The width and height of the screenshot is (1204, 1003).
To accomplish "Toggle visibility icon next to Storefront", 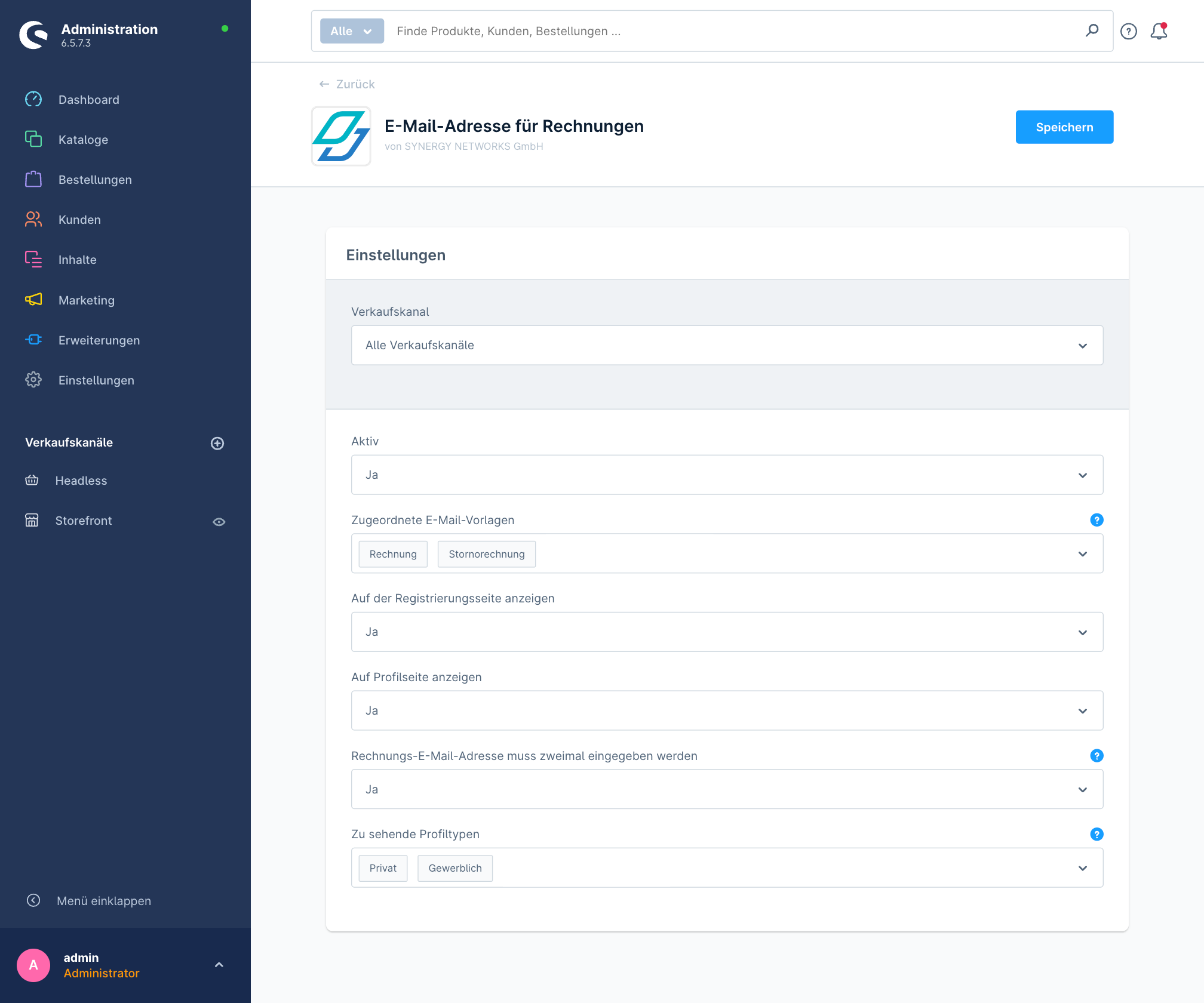I will tap(220, 521).
